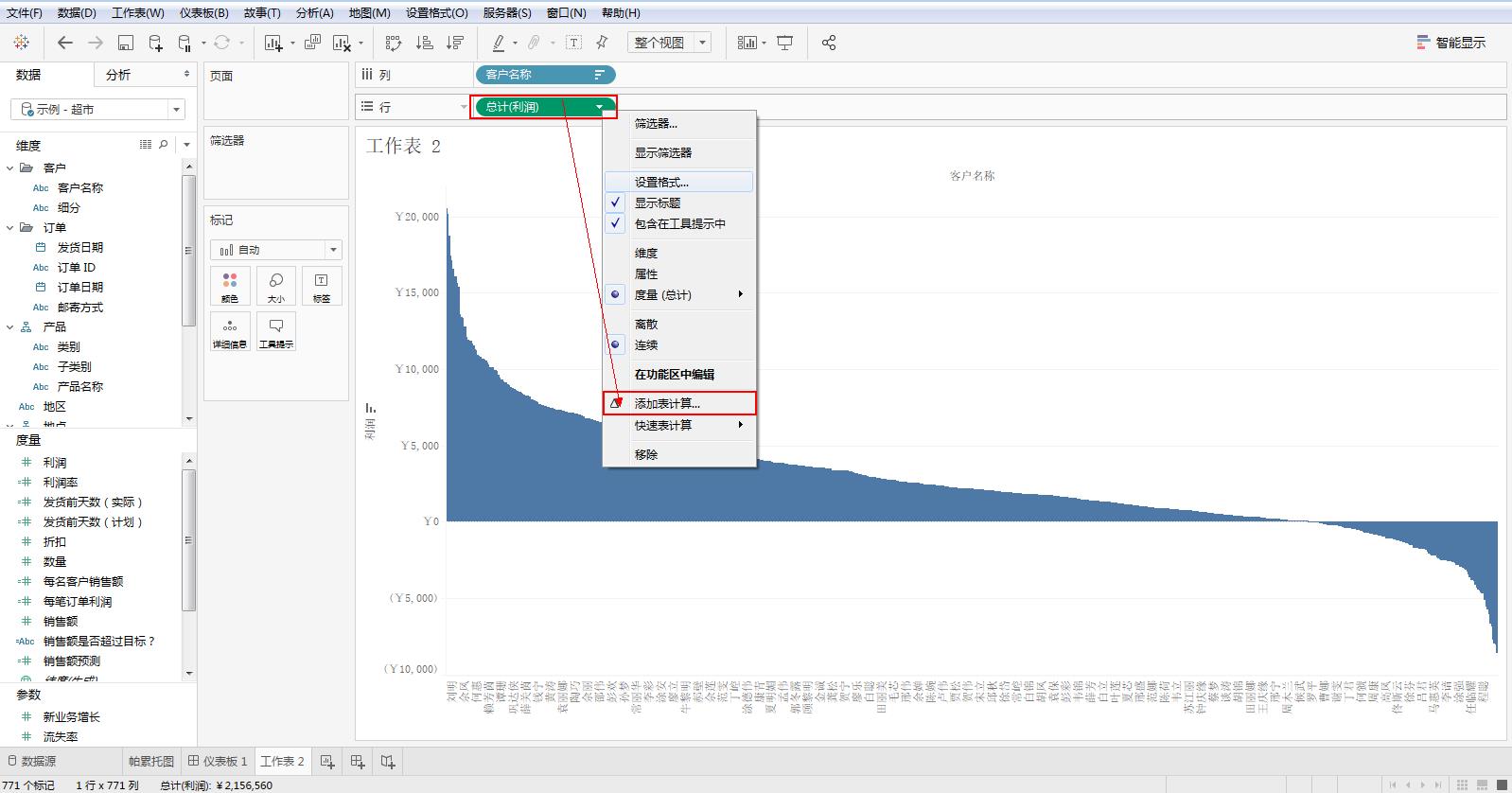The width and height of the screenshot is (1512, 793).
Task: Click the measures pane vertical scrollbar
Action: 189,539
